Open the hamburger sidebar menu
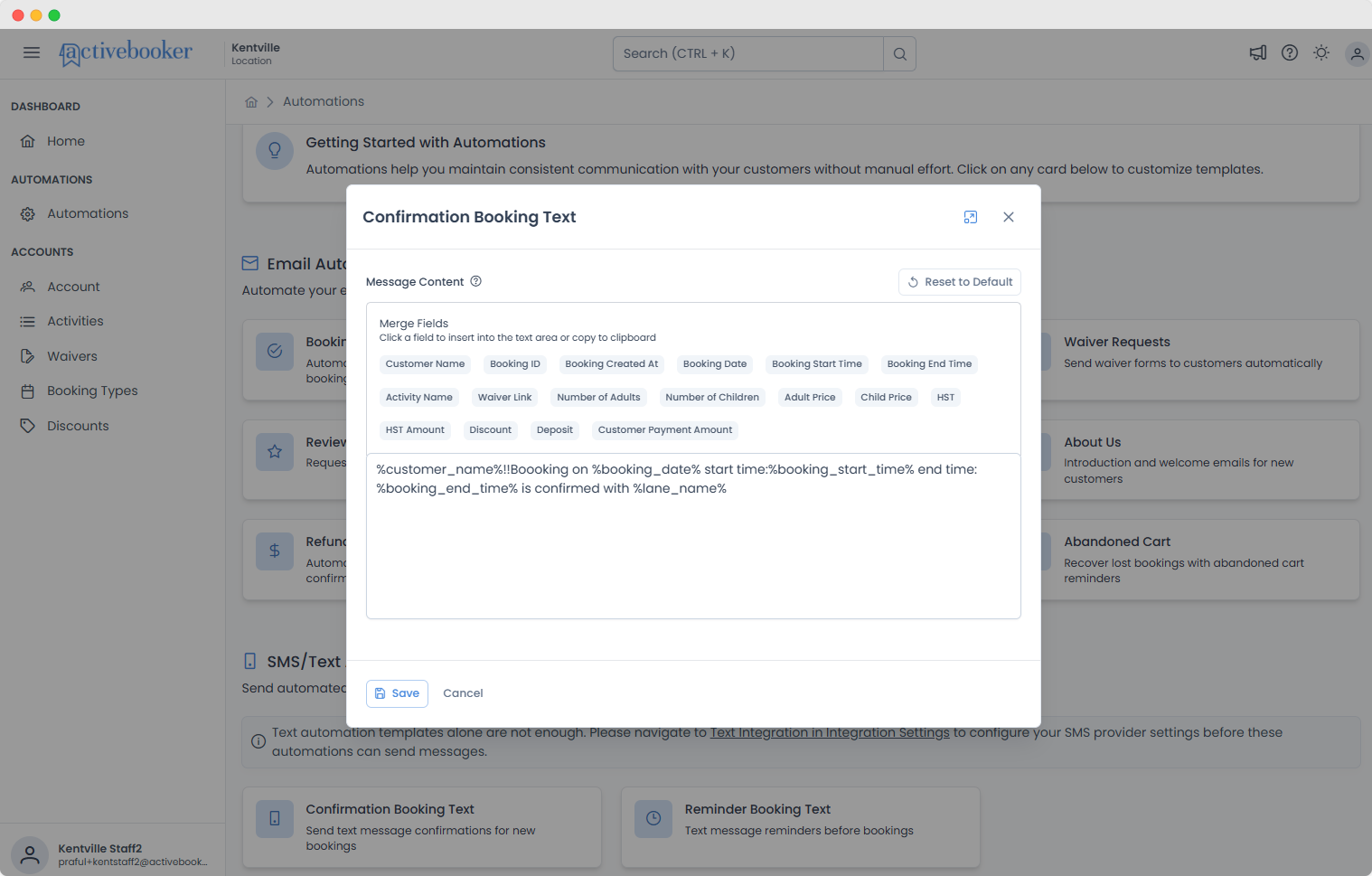 [x=32, y=52]
